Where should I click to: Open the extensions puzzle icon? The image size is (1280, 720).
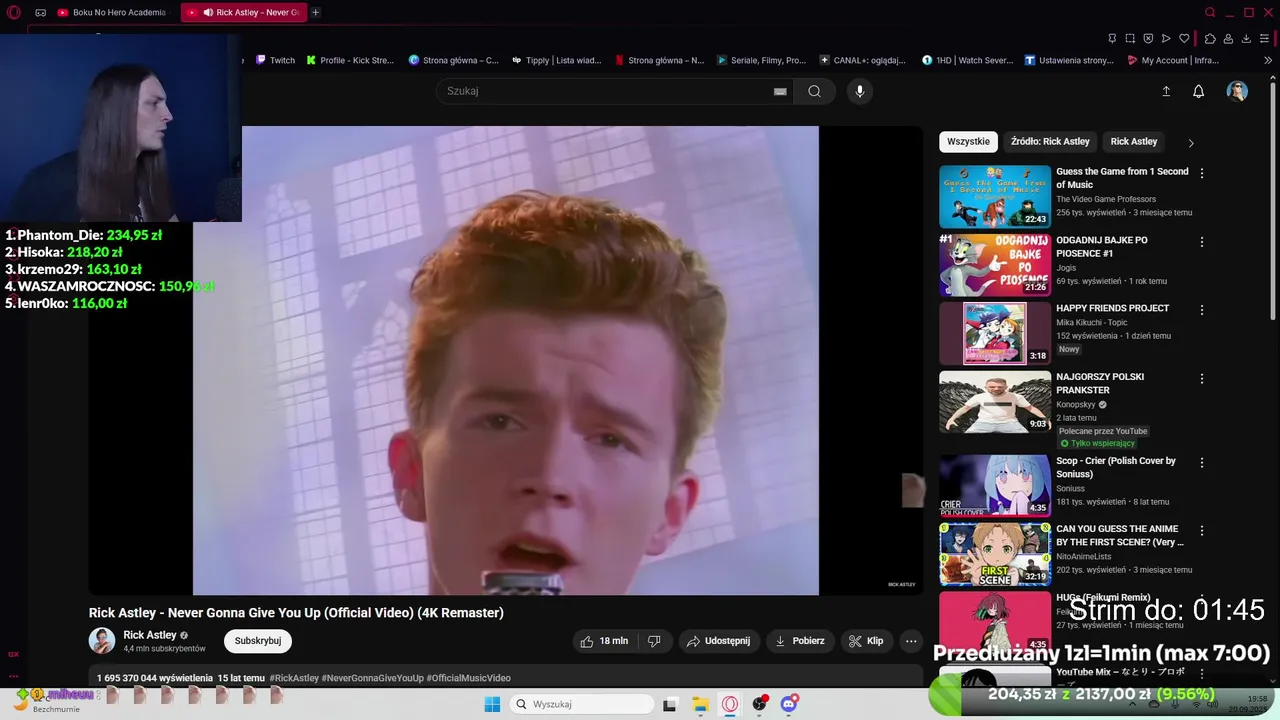click(x=1210, y=39)
